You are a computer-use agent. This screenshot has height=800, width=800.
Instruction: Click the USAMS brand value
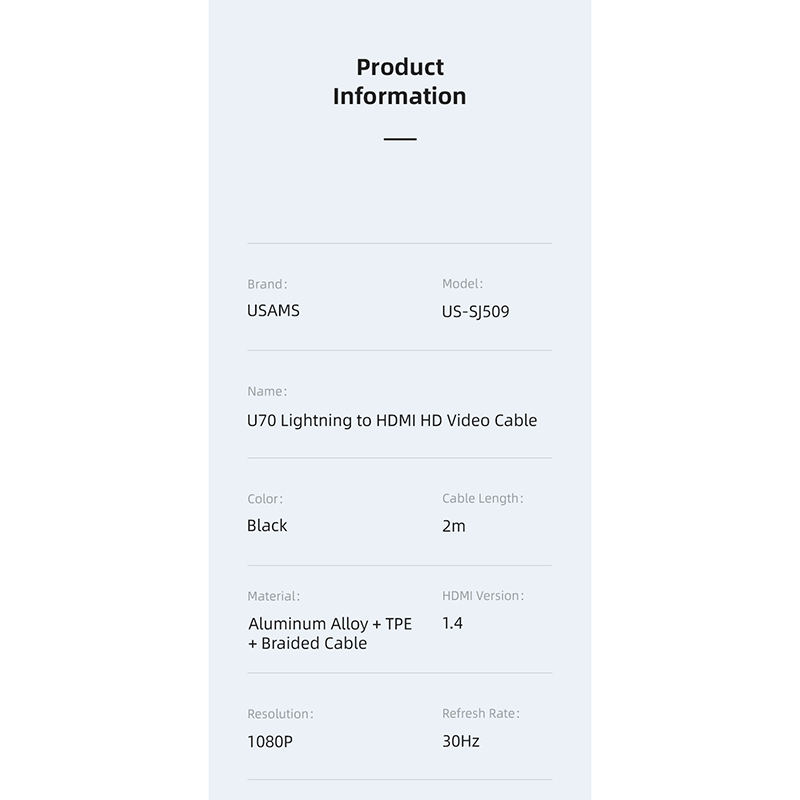click(x=273, y=311)
